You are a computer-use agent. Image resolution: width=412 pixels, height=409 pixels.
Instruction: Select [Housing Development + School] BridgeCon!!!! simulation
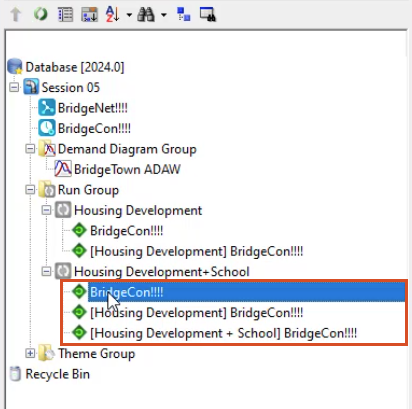[223, 333]
